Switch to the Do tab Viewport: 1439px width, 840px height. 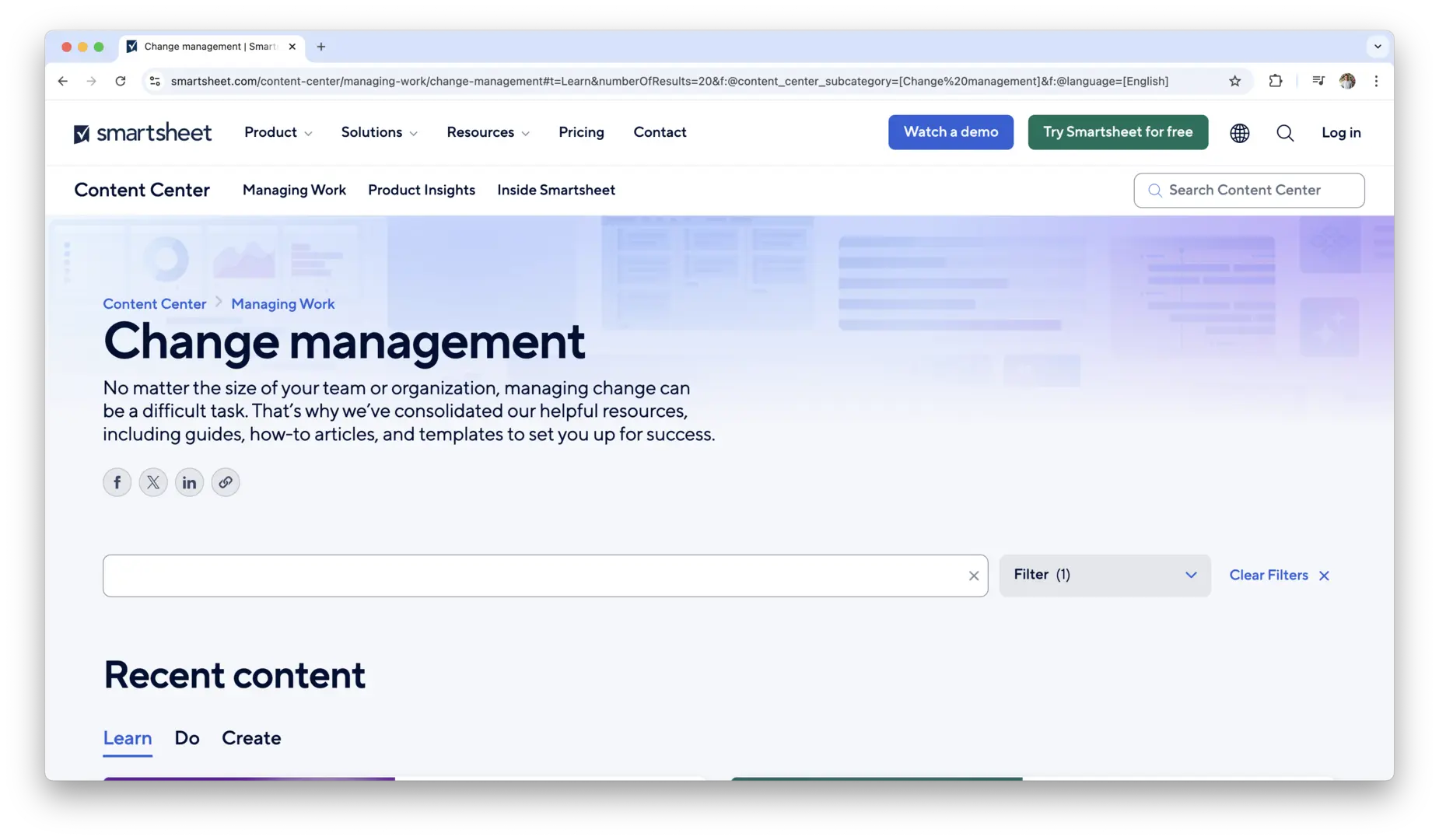(187, 738)
